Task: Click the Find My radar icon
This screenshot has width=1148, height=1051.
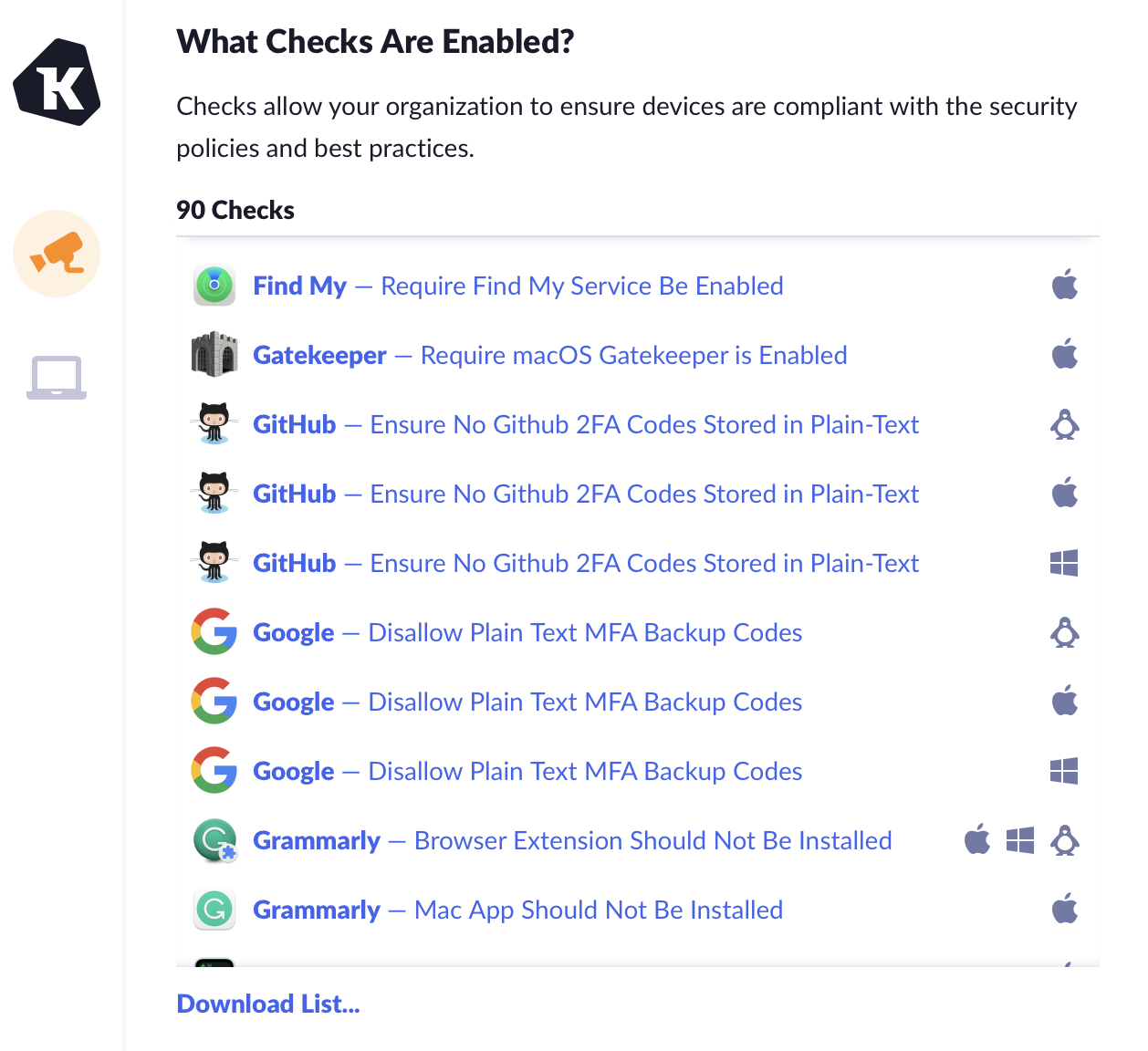Action: tap(214, 286)
